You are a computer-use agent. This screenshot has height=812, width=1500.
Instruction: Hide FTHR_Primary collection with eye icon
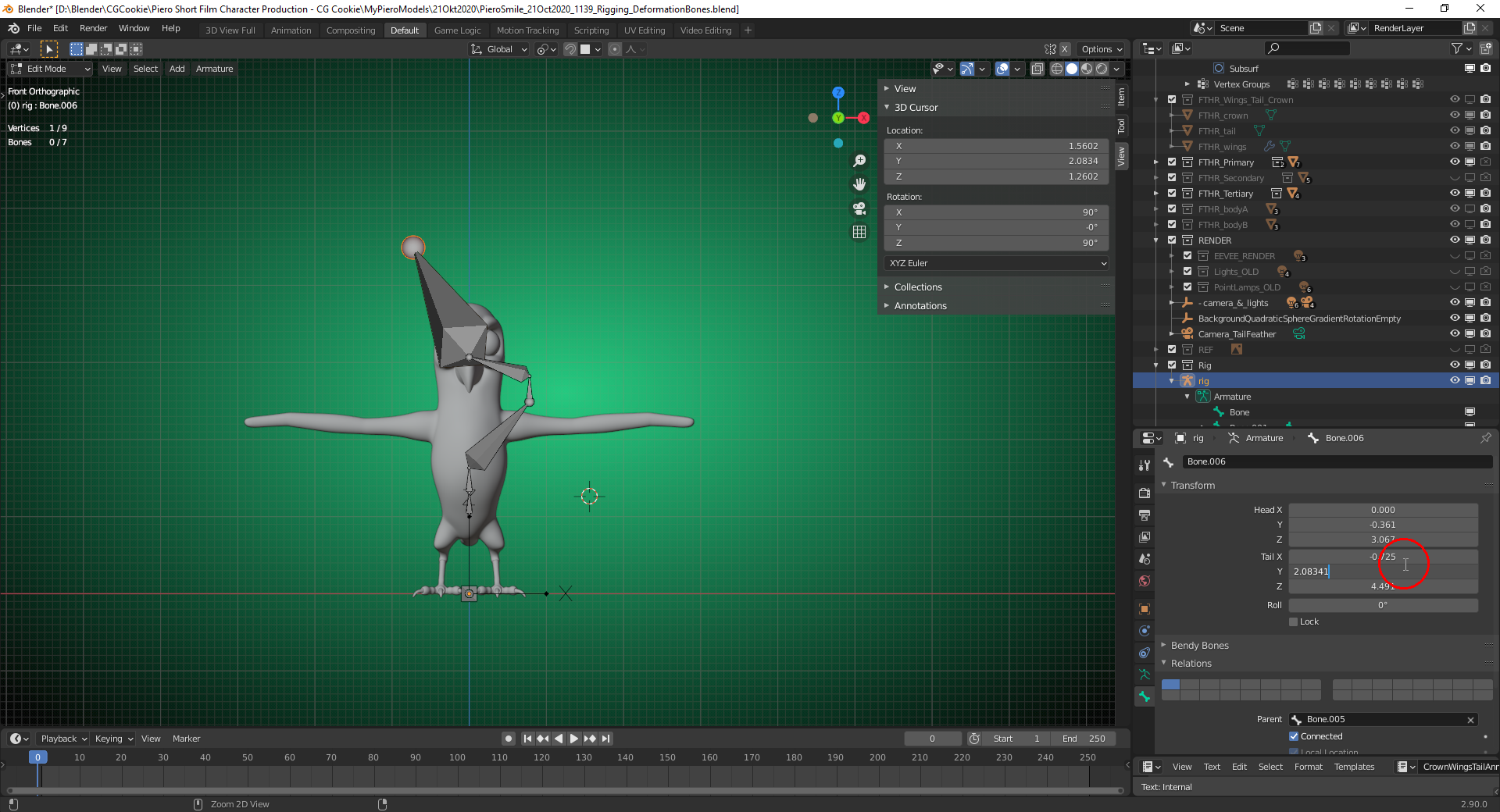1455,162
